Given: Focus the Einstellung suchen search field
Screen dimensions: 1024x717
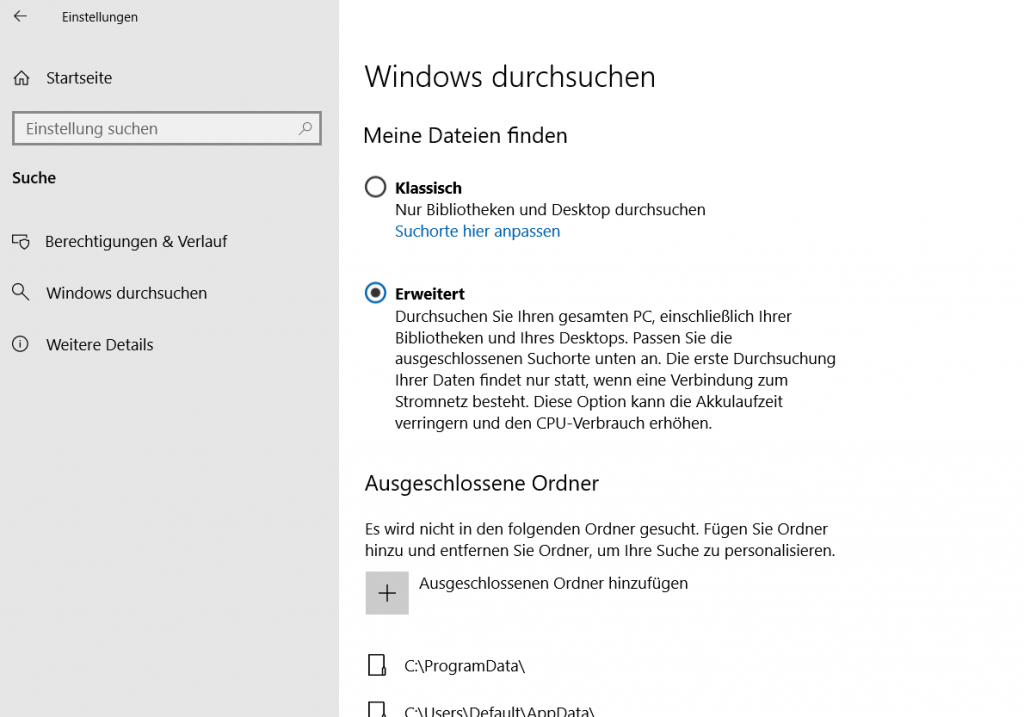Looking at the screenshot, I should click(167, 129).
